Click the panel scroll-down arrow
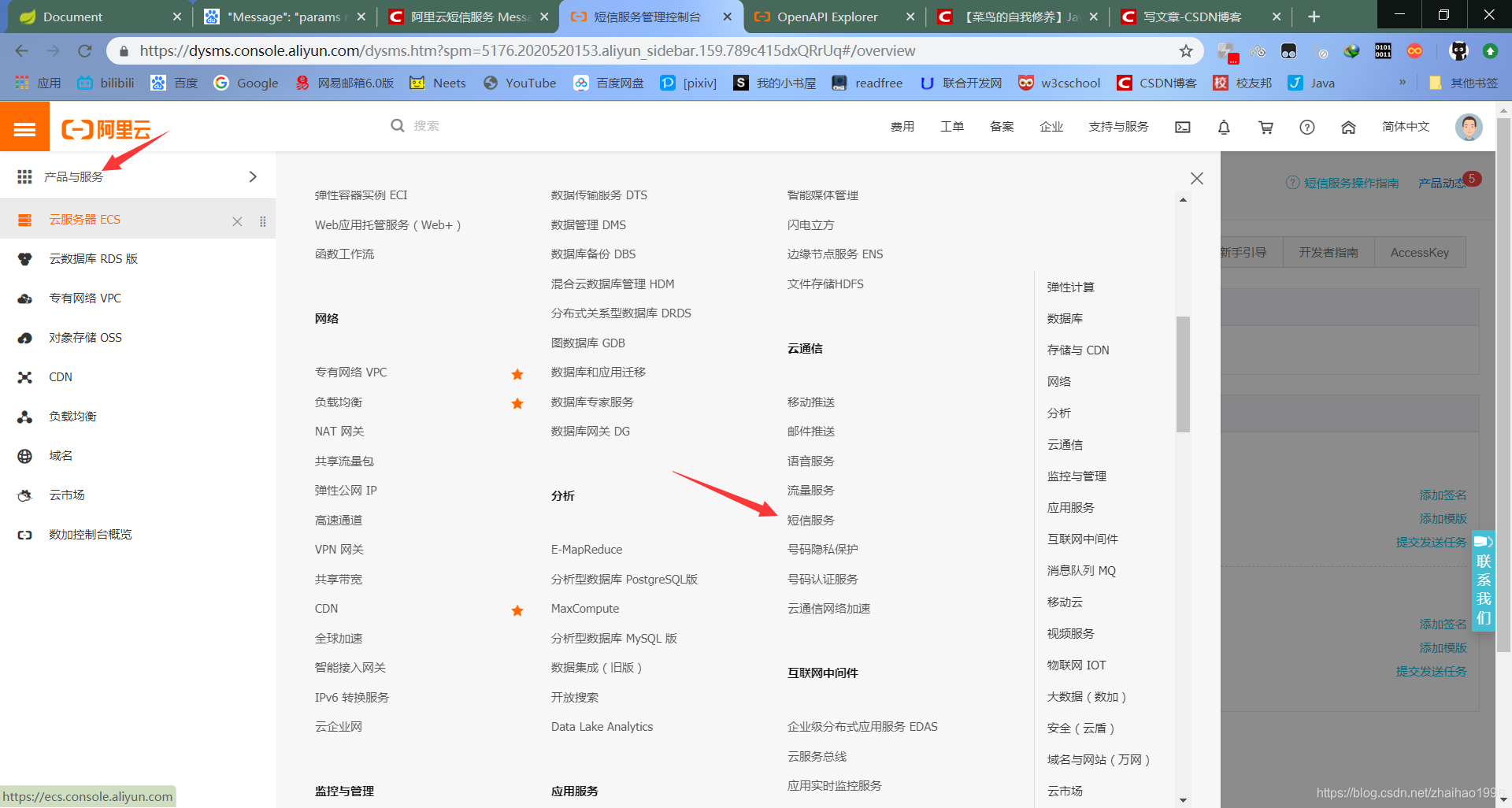 point(1183,800)
